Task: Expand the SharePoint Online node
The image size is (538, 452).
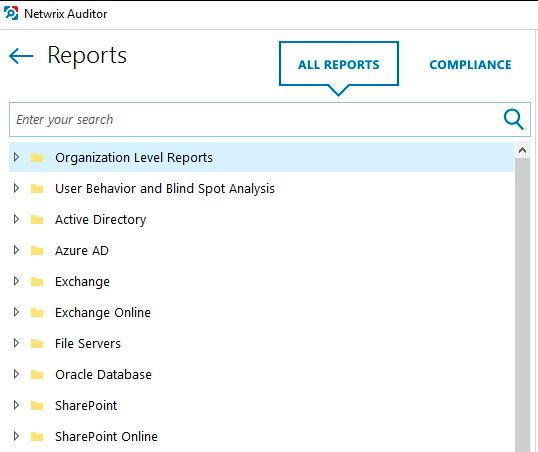Action: [16, 436]
